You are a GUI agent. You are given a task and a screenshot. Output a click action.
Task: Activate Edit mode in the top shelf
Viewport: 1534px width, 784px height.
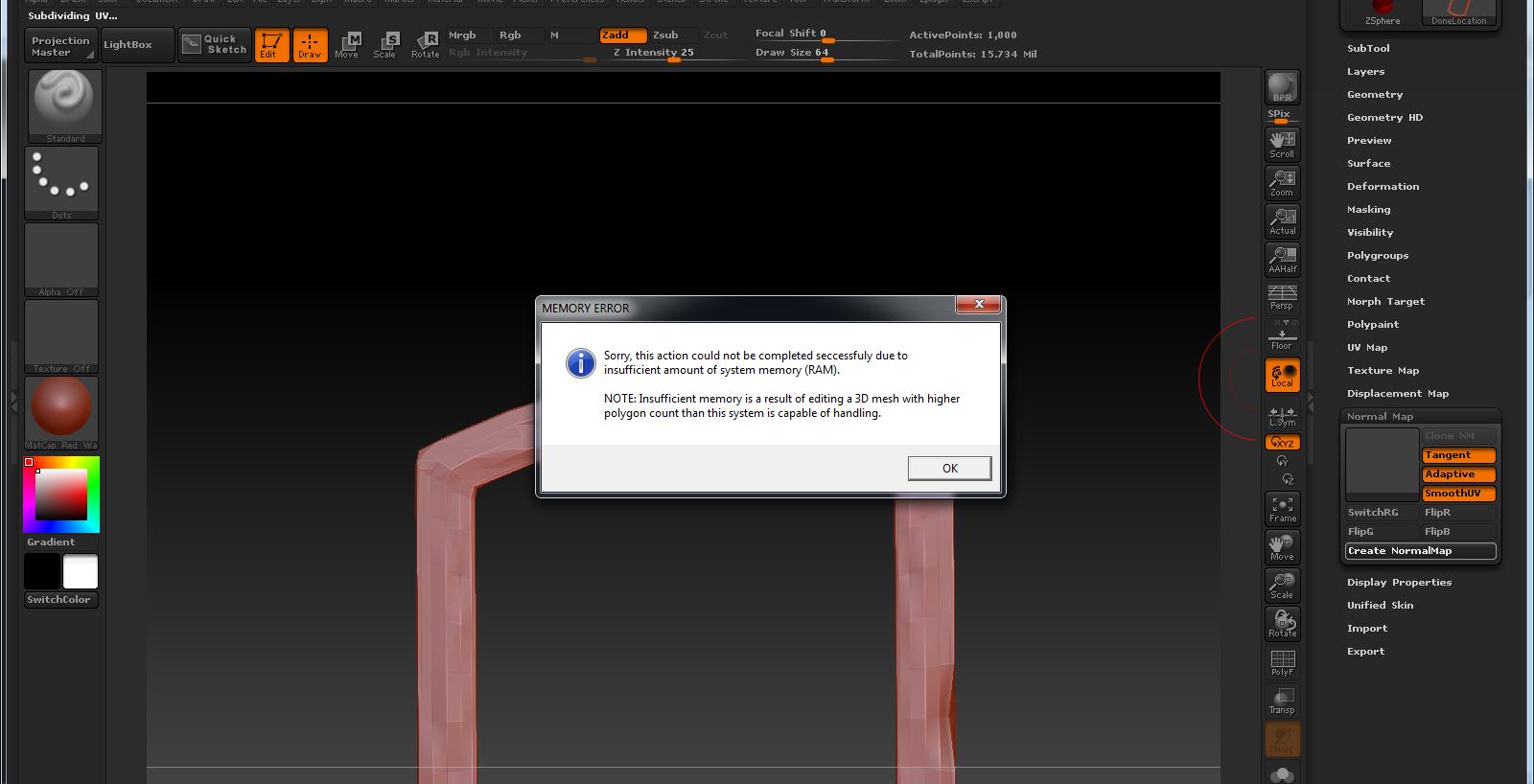coord(271,45)
